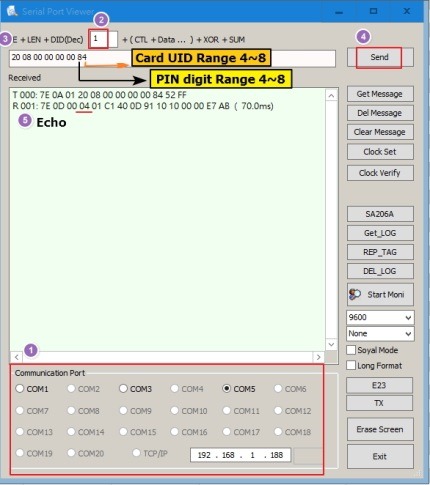Click the received log scroll down arrow
This screenshot has width=430, height=485.
coord(331,344)
